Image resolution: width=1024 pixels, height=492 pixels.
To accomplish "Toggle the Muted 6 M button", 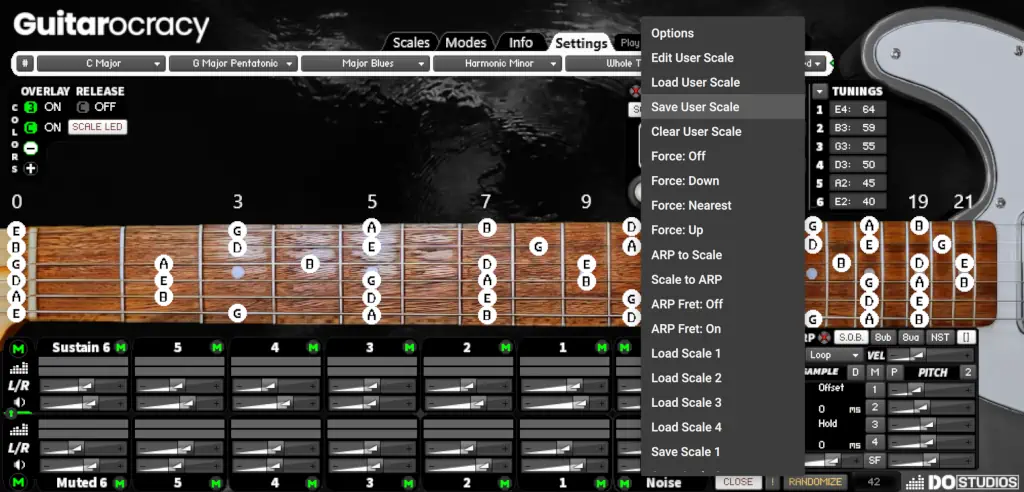I will pyautogui.click(x=120, y=483).
